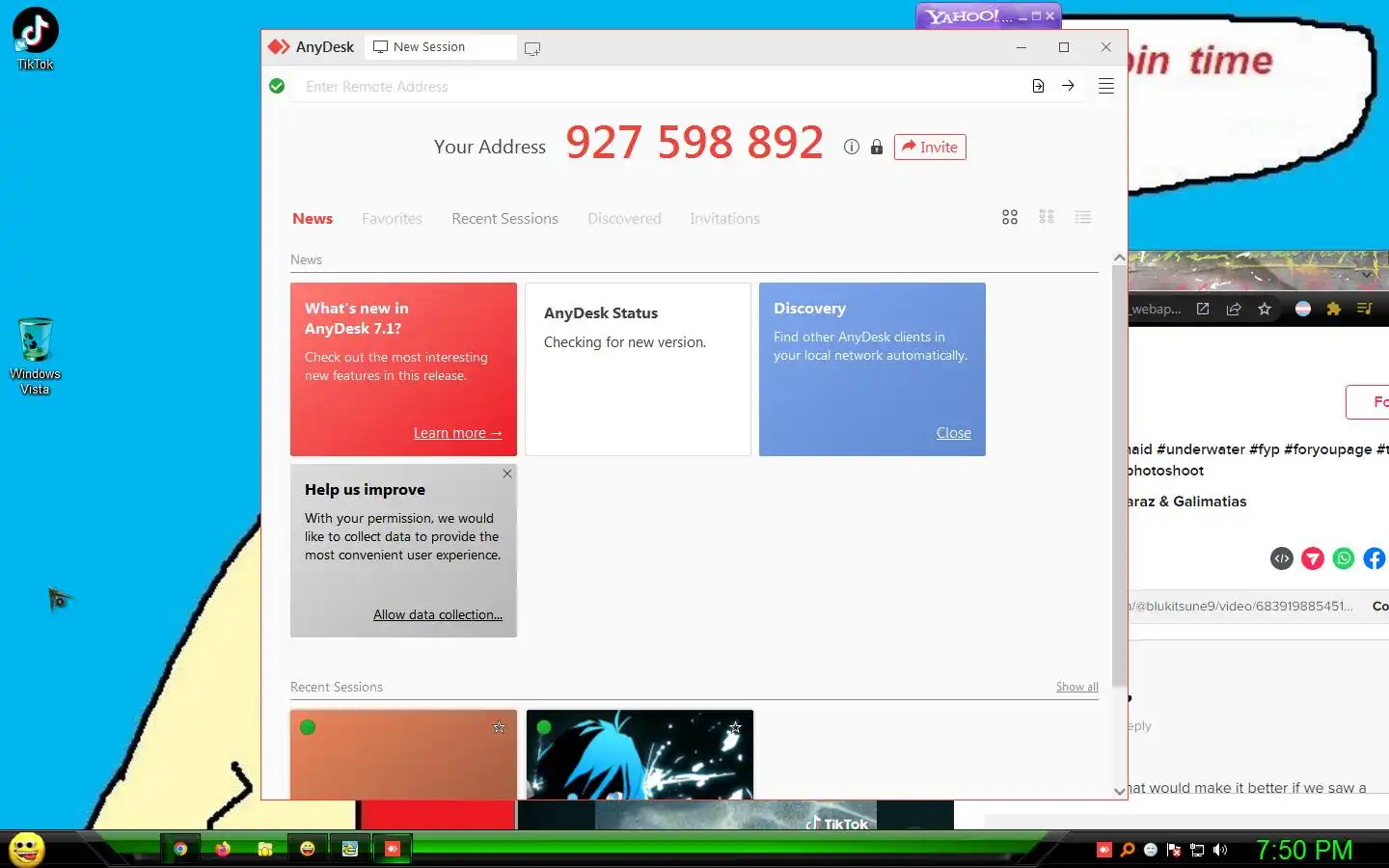Click the lock icon next to your address
The height and width of the screenshot is (868, 1389).
pos(876,147)
